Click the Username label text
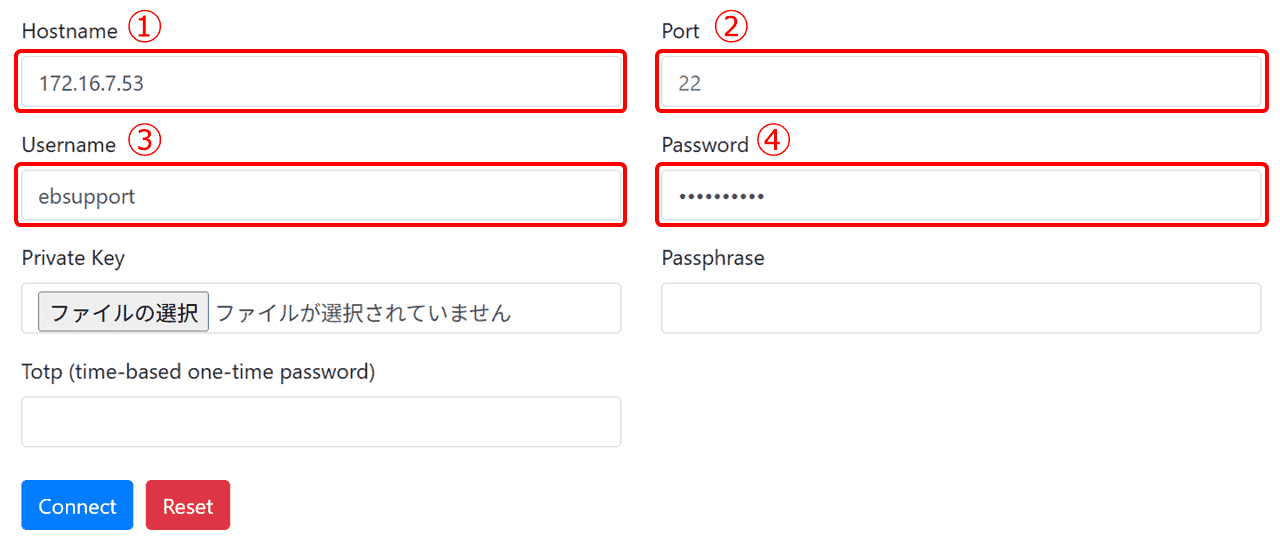The width and height of the screenshot is (1280, 544). 69,145
